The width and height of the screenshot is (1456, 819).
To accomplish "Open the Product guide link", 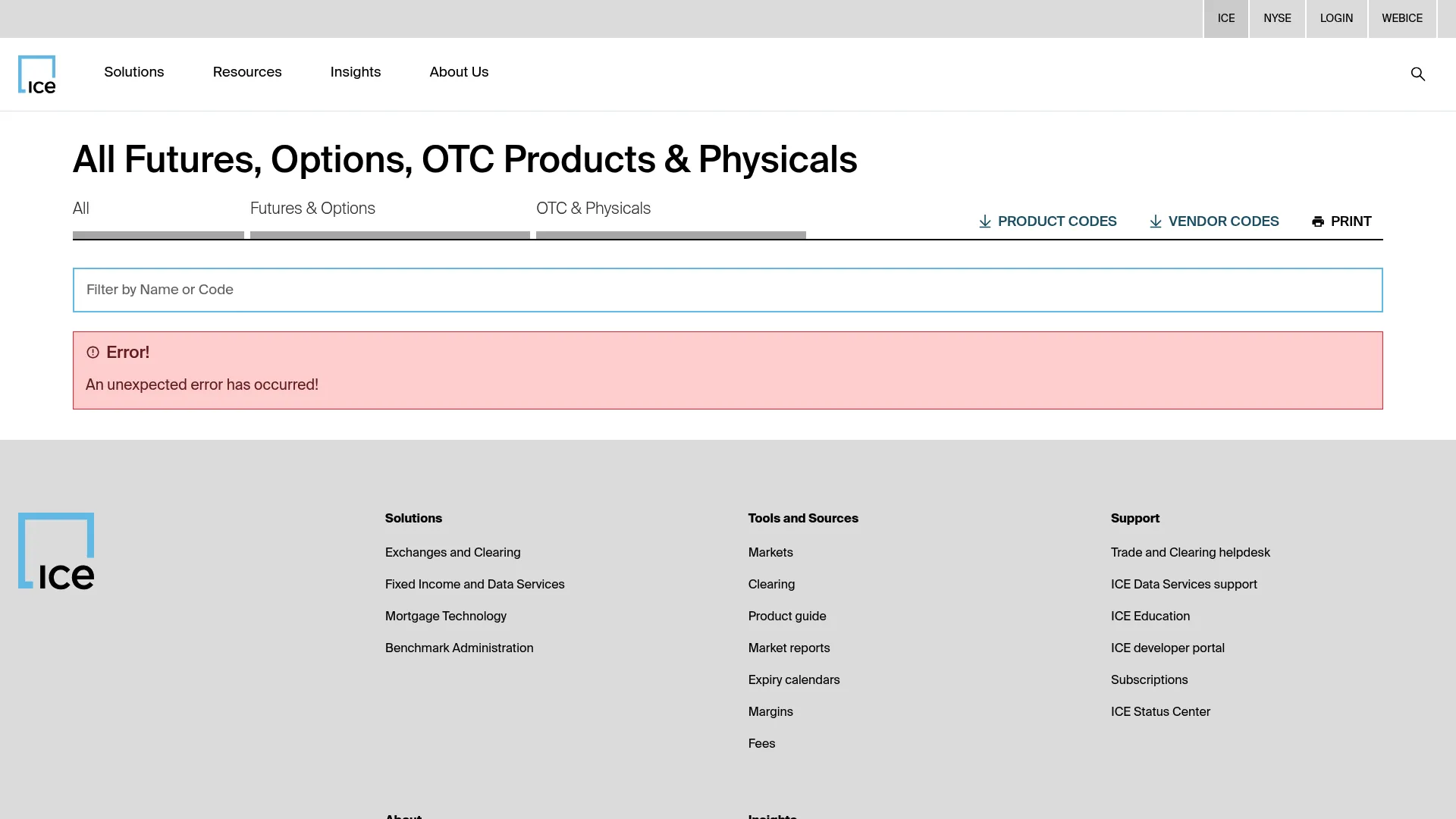I will [x=787, y=617].
